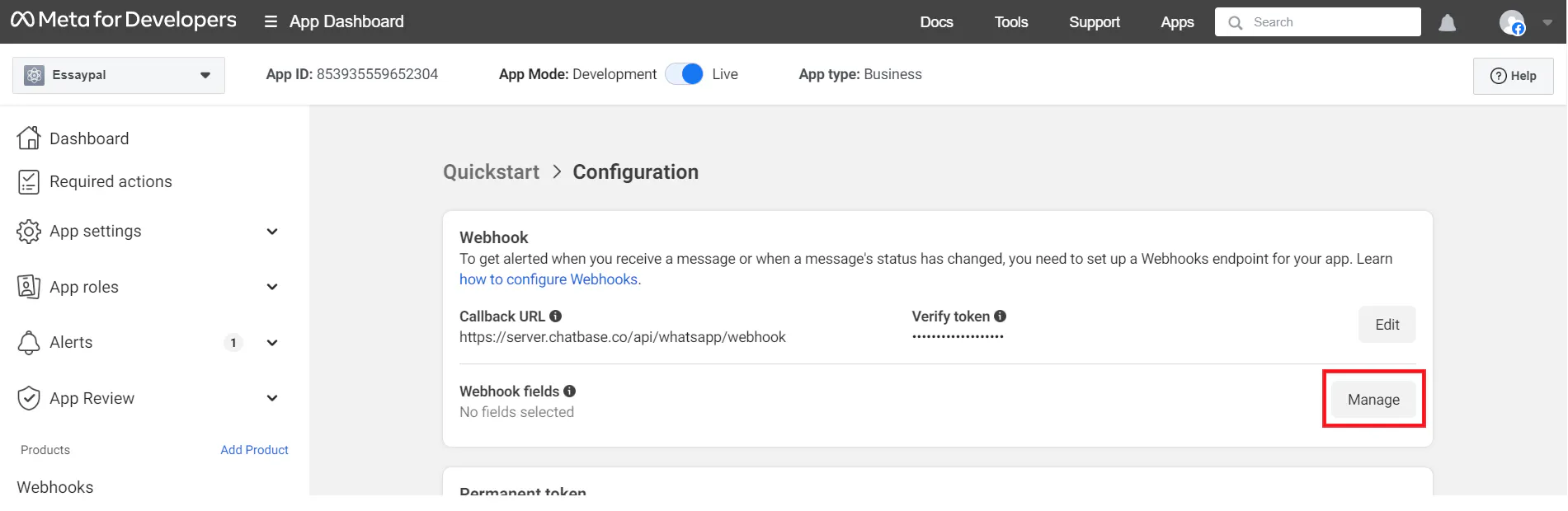This screenshot has width=1568, height=511.
Task: Click the Help question mark icon
Action: pos(1498,76)
